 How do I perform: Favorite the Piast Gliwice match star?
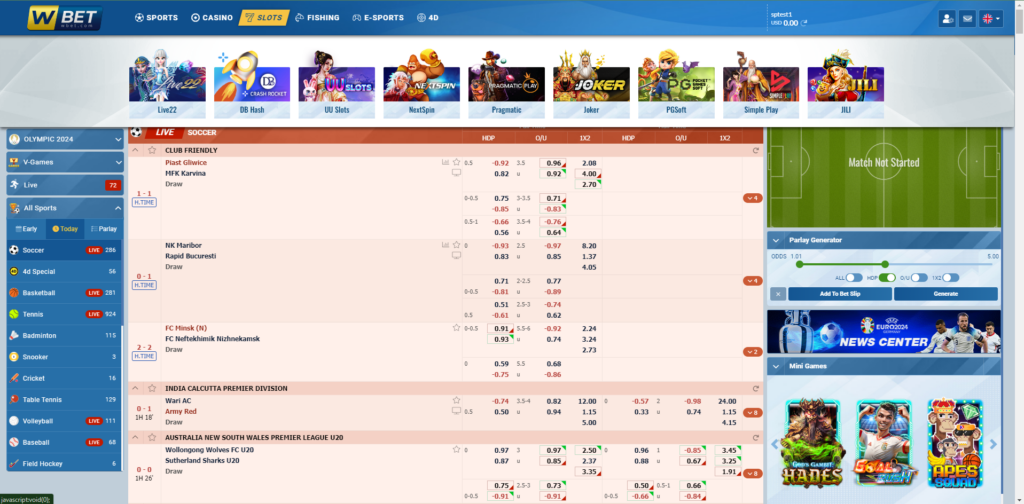coord(456,162)
